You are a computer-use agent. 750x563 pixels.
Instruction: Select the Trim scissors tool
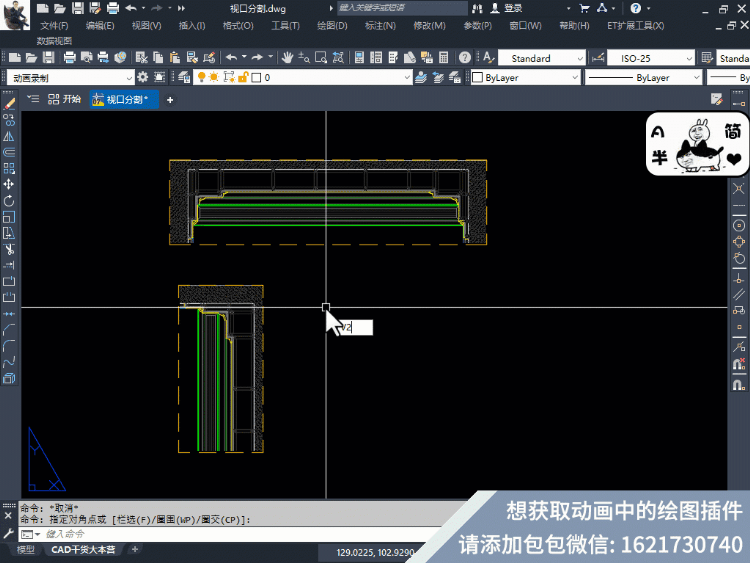pyautogui.click(x=9, y=249)
